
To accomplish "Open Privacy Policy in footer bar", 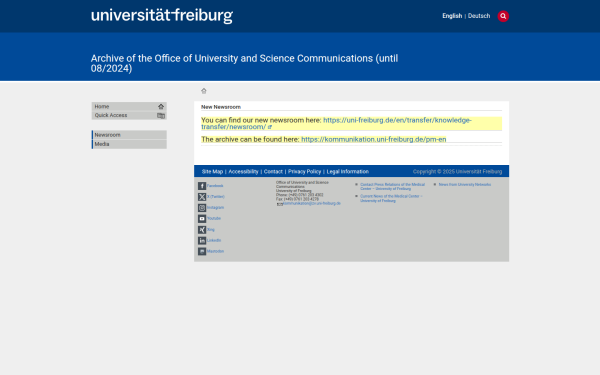I will click(305, 171).
